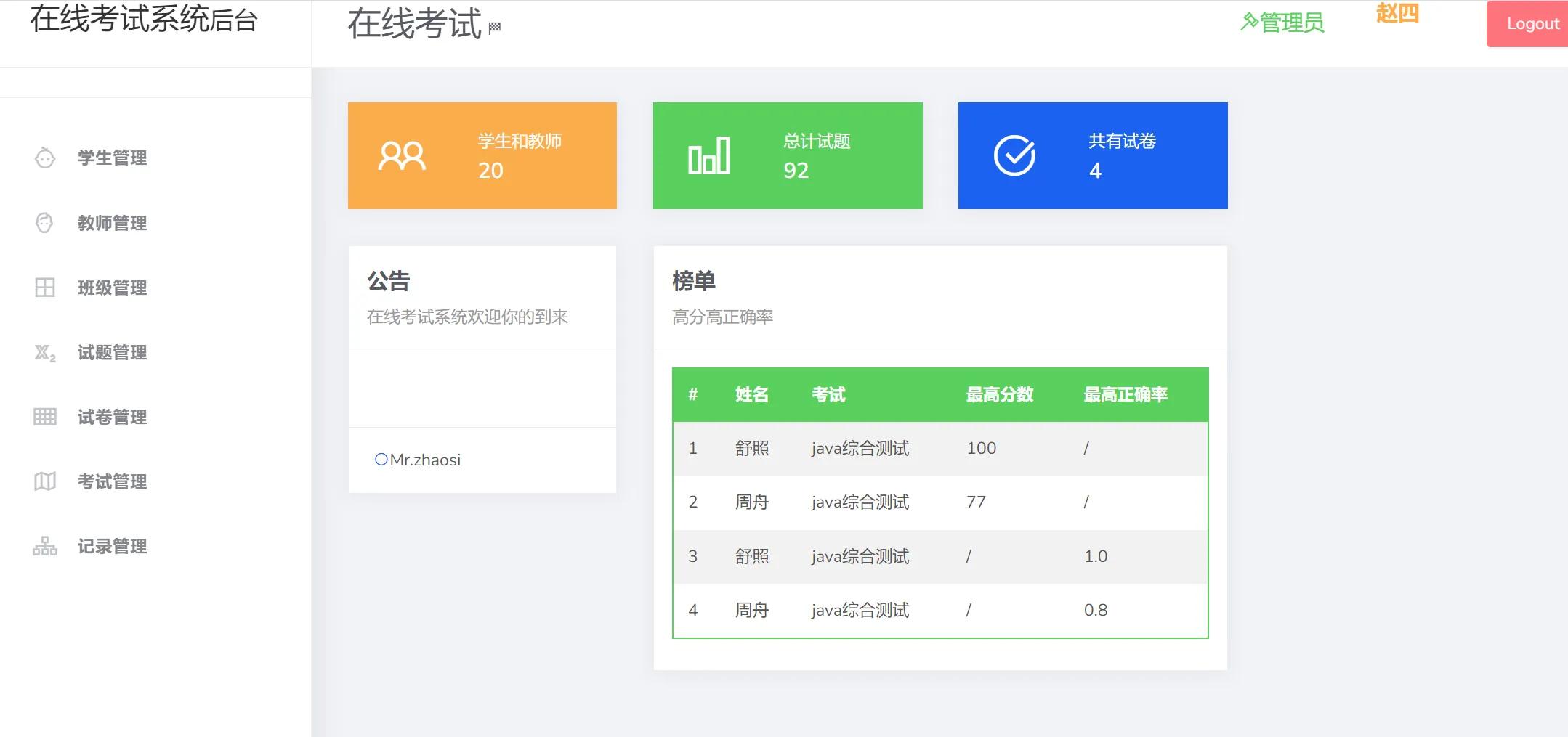Click the people icon on orange card

coord(403,155)
